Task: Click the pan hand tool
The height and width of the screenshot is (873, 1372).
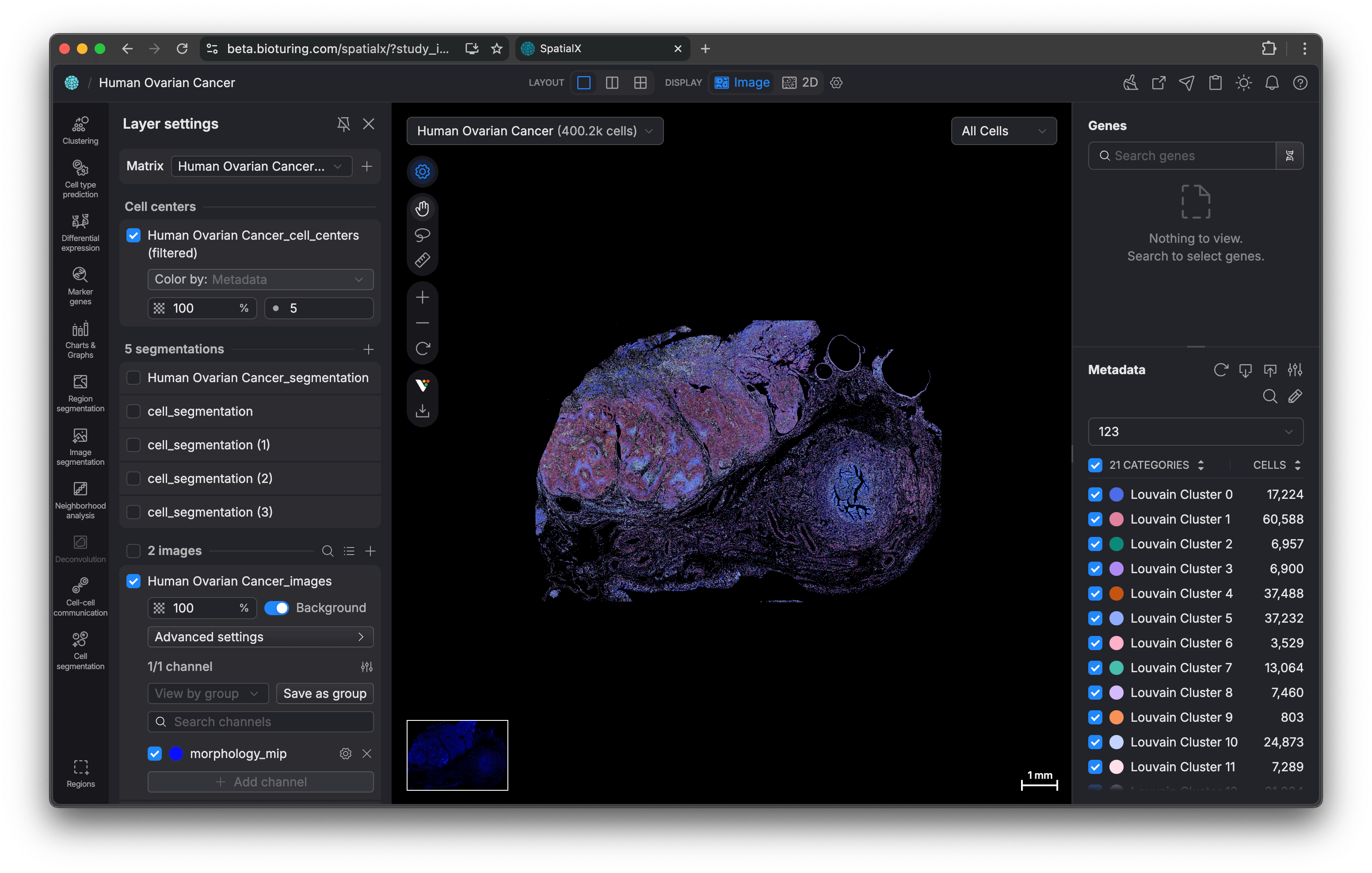Action: pyautogui.click(x=422, y=209)
